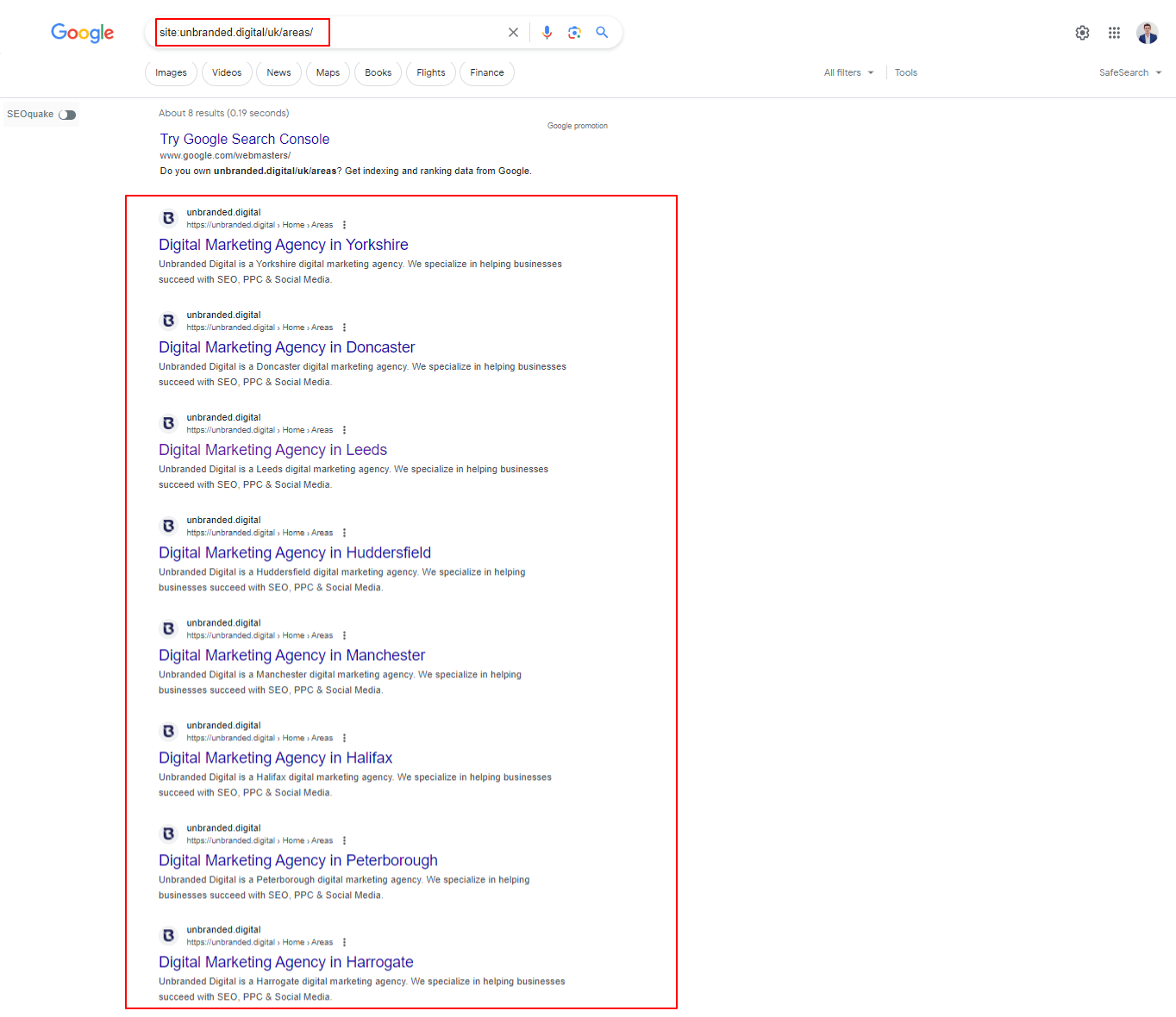Screen dimensions: 1176x1017
Task: Click the 'Google promotion' label
Action: (x=578, y=126)
